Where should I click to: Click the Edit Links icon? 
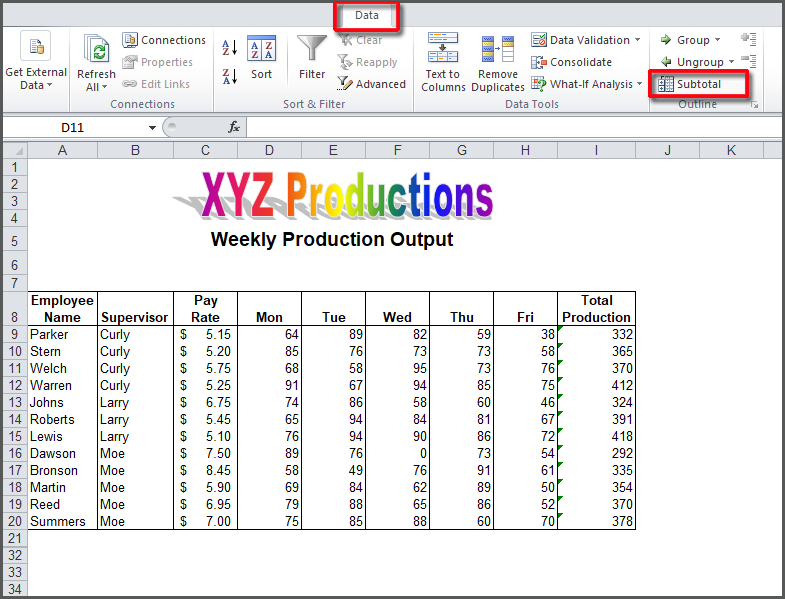click(x=130, y=84)
